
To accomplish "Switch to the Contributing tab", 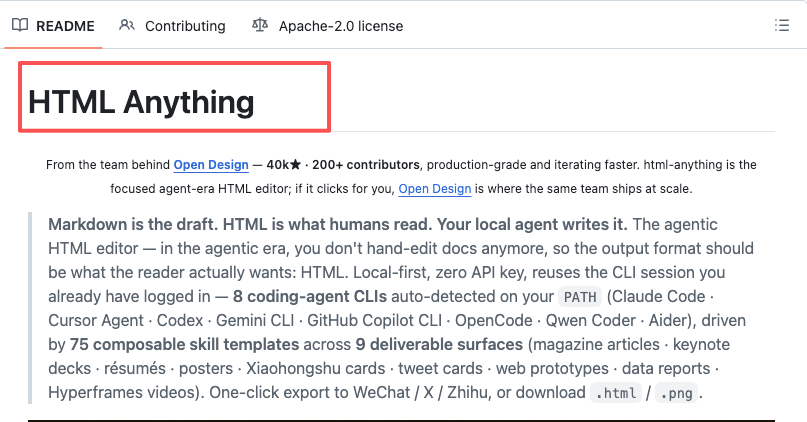I will (x=172, y=26).
